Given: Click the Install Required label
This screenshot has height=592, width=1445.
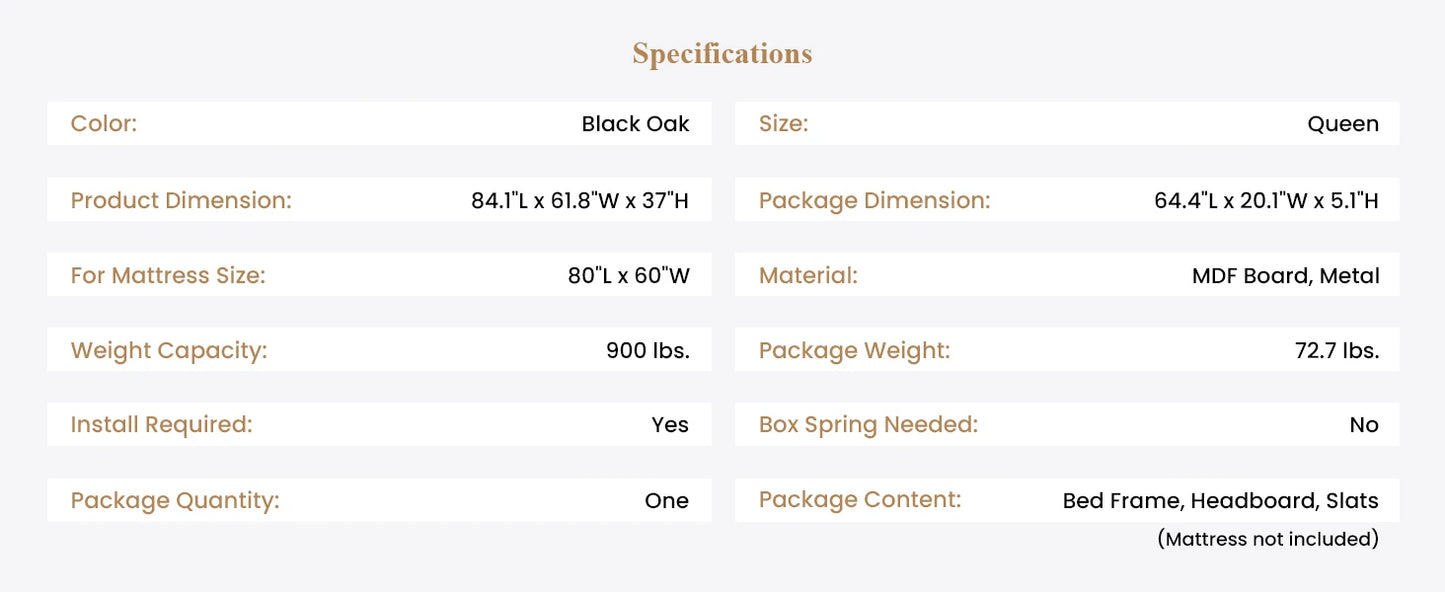Looking at the screenshot, I should (x=161, y=424).
